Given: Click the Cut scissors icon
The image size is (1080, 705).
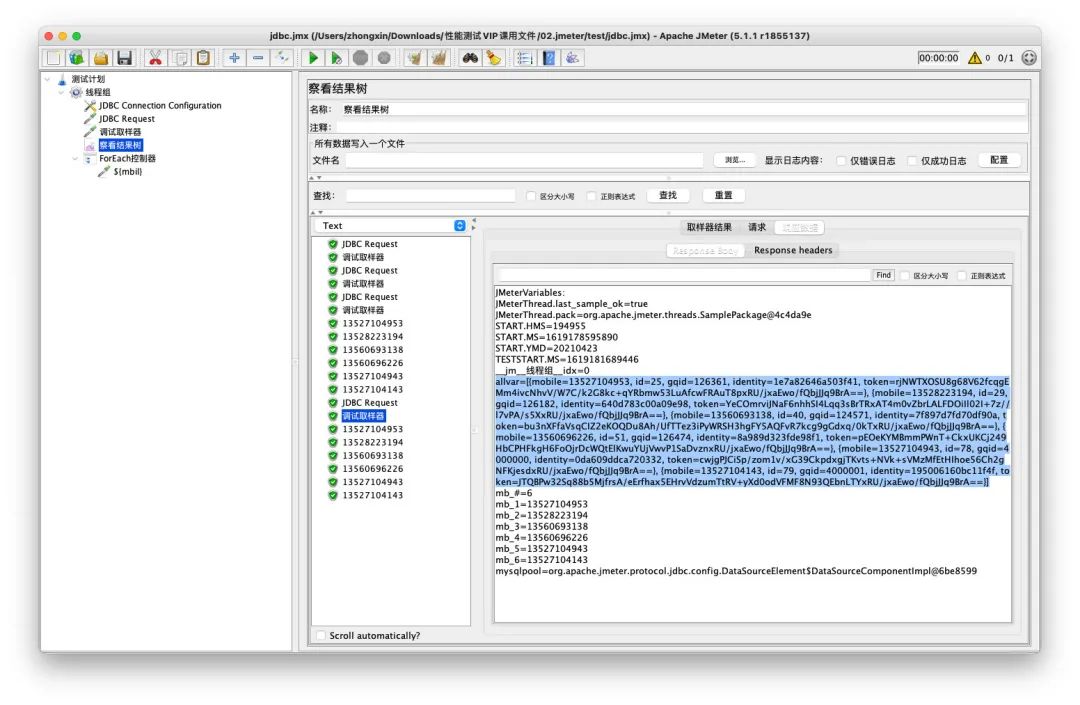Looking at the screenshot, I should 156,58.
